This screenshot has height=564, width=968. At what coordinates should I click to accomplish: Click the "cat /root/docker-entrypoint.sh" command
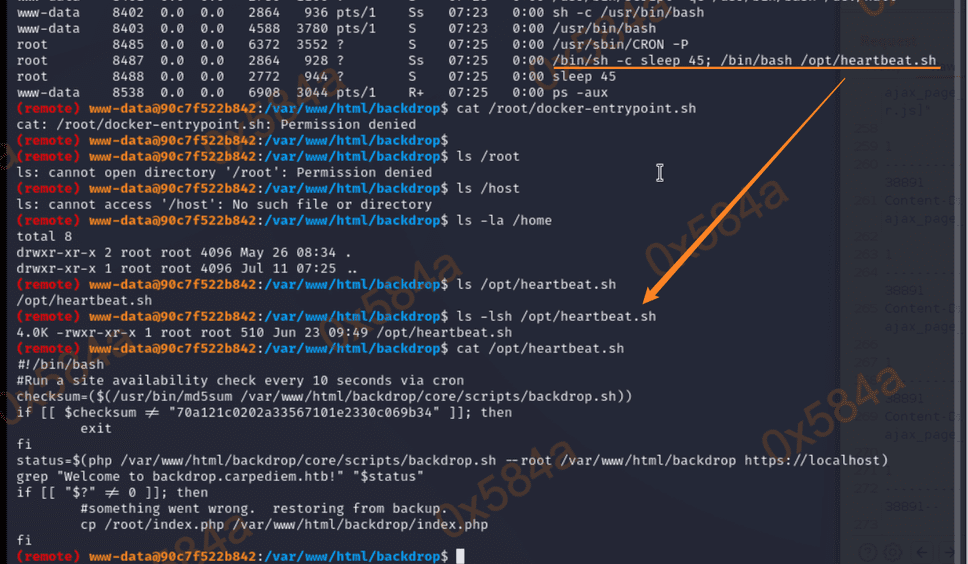(x=576, y=108)
